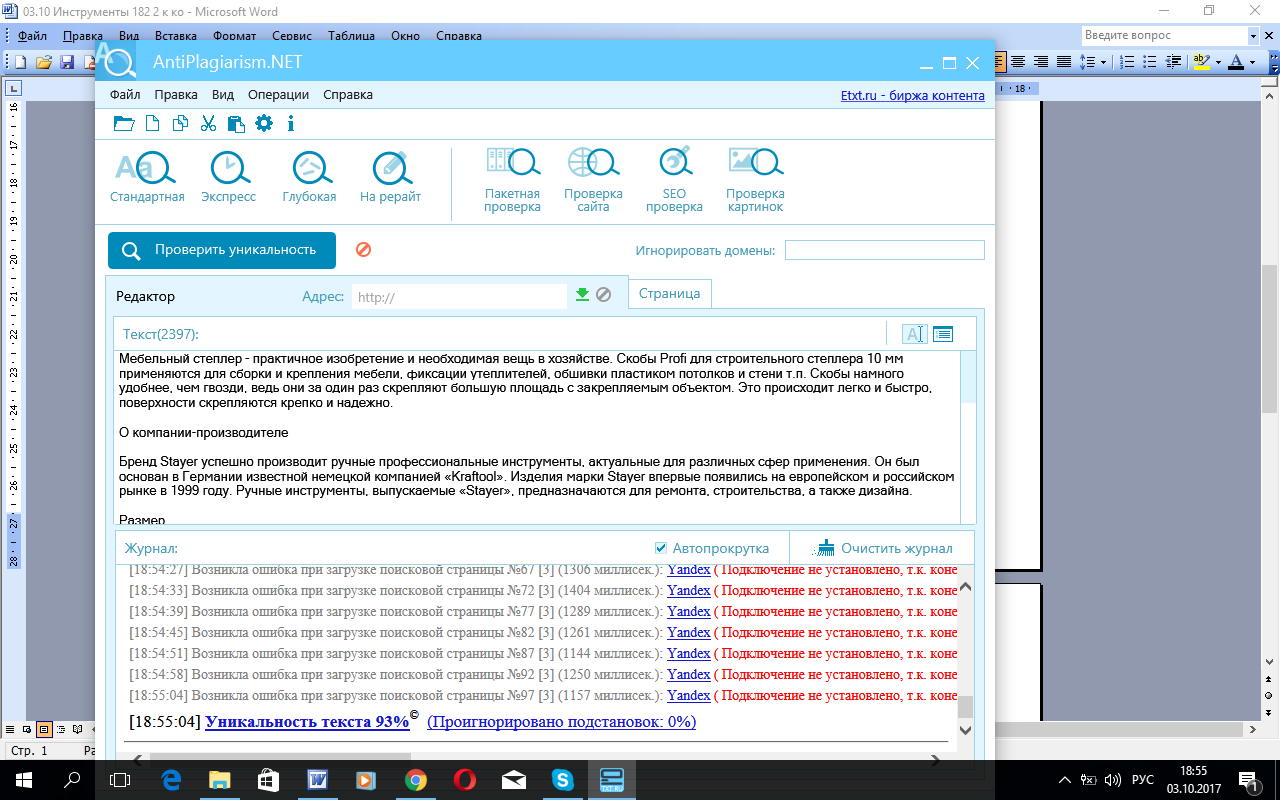Open the Справка menu in AntiPlagiarism
The width and height of the screenshot is (1280, 800).
coord(348,95)
